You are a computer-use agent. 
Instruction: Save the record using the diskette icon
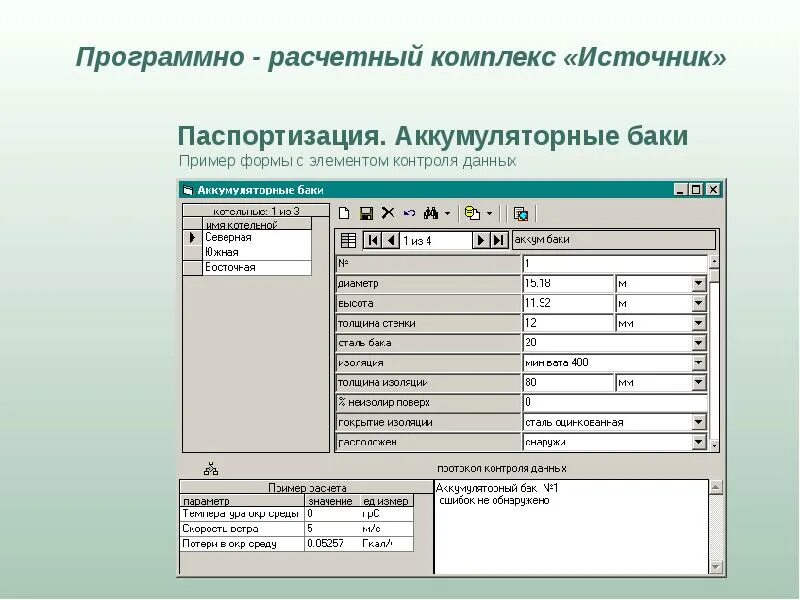coord(367,212)
